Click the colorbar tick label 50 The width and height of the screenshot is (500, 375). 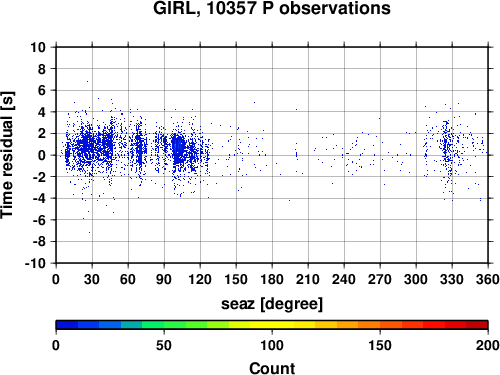pos(164,345)
